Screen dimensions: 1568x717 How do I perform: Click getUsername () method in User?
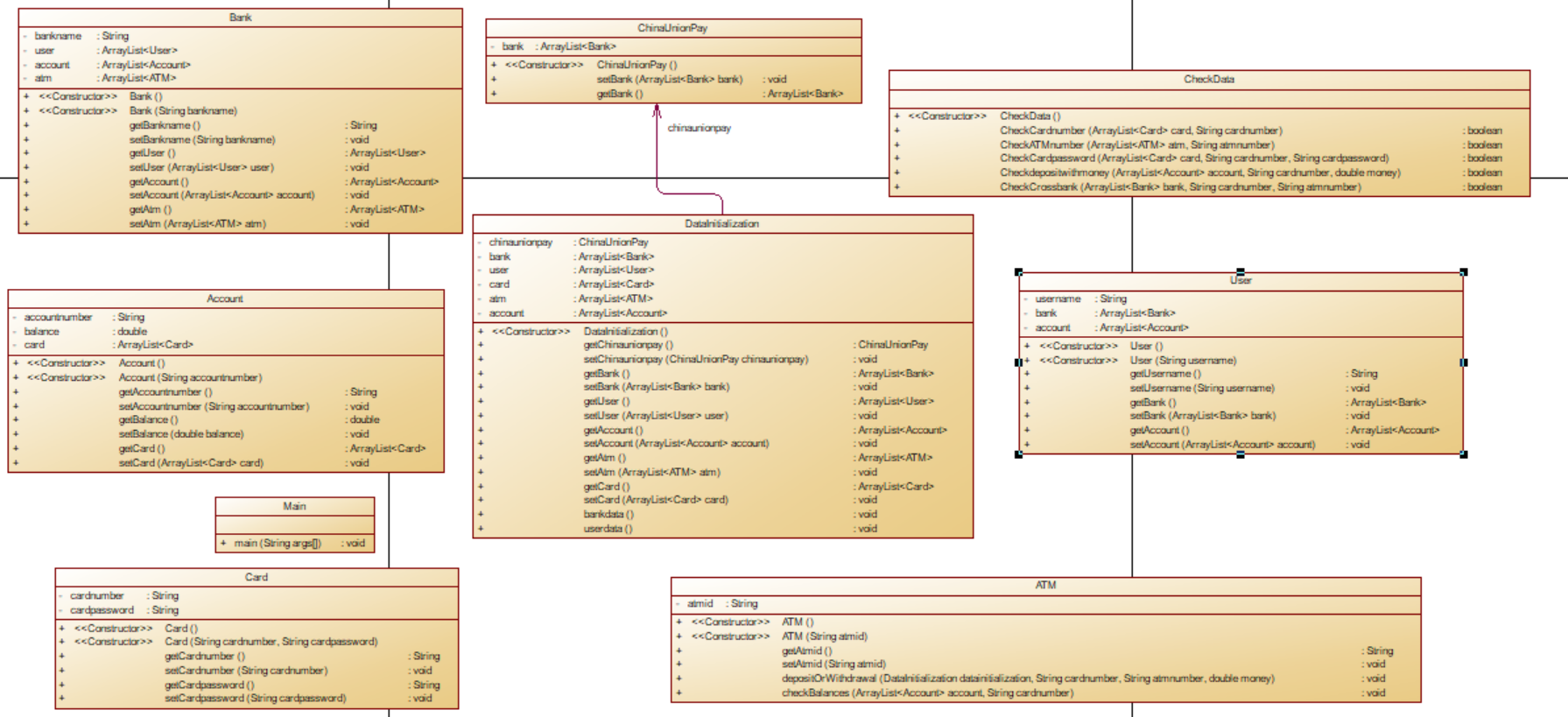click(1165, 373)
